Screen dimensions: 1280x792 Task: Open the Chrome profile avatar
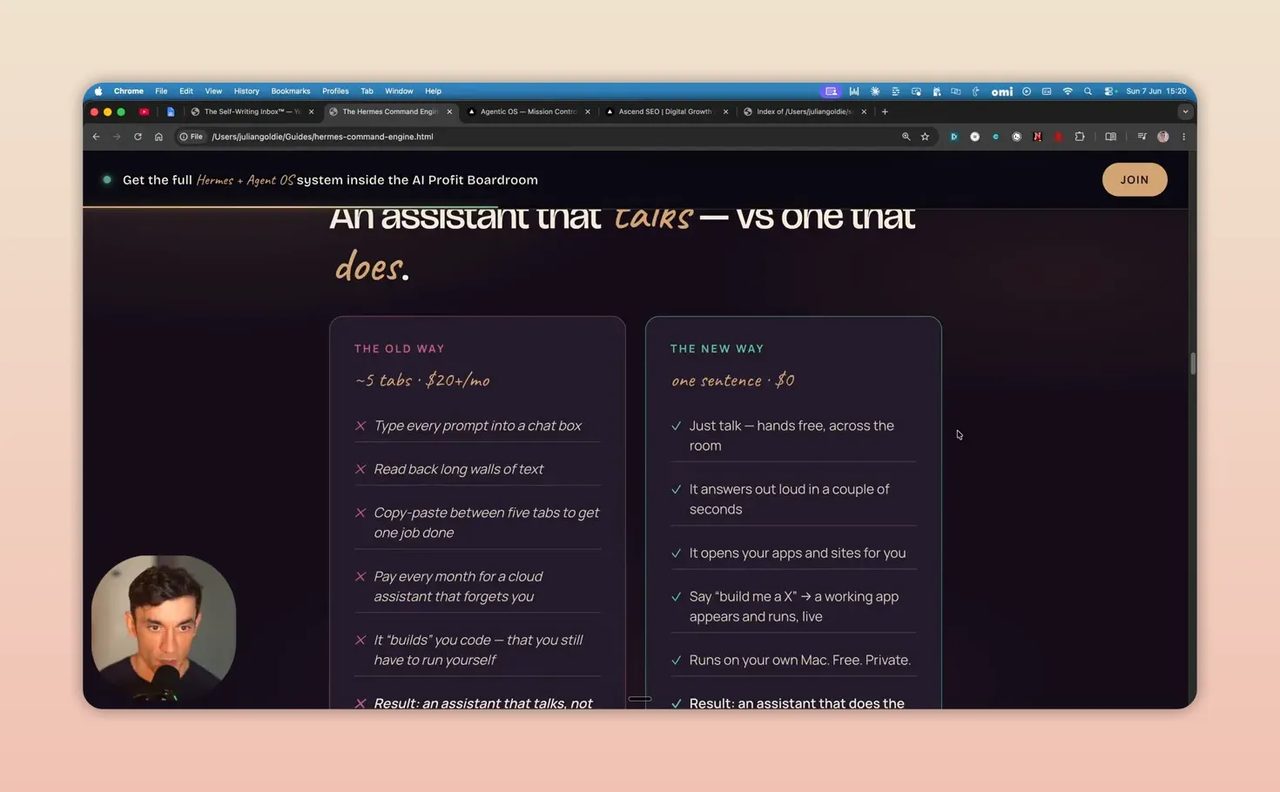tap(1163, 136)
